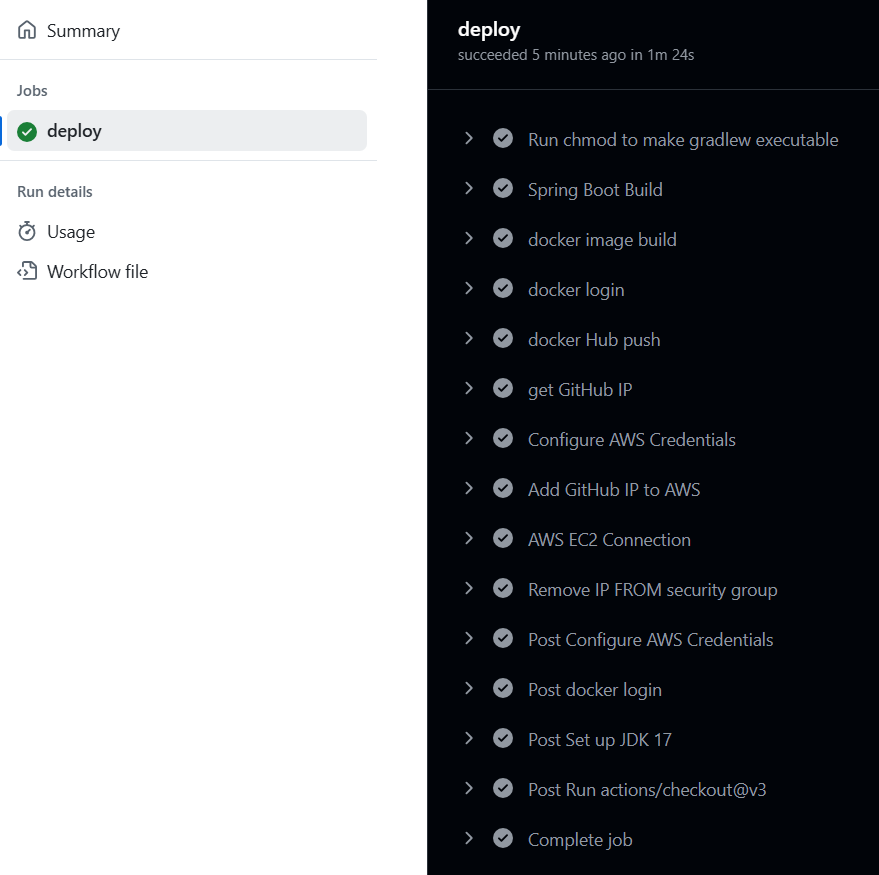Click check icon for Remove IP FROM security group
The height and width of the screenshot is (875, 879).
(503, 588)
